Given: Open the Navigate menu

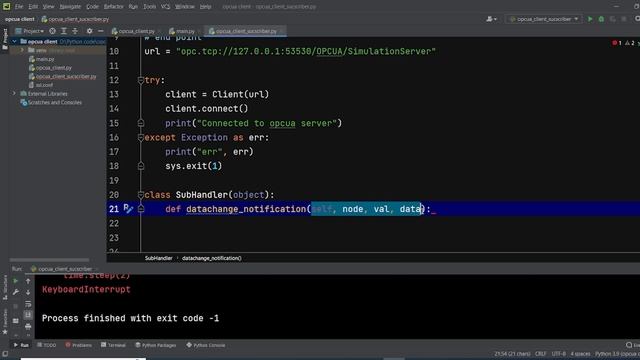Looking at the screenshot, I should tap(70, 7).
